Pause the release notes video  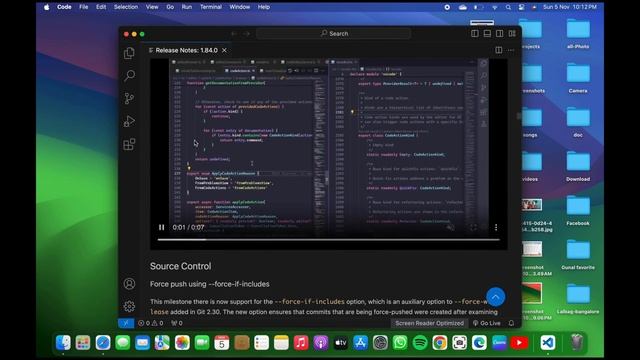(x=162, y=227)
